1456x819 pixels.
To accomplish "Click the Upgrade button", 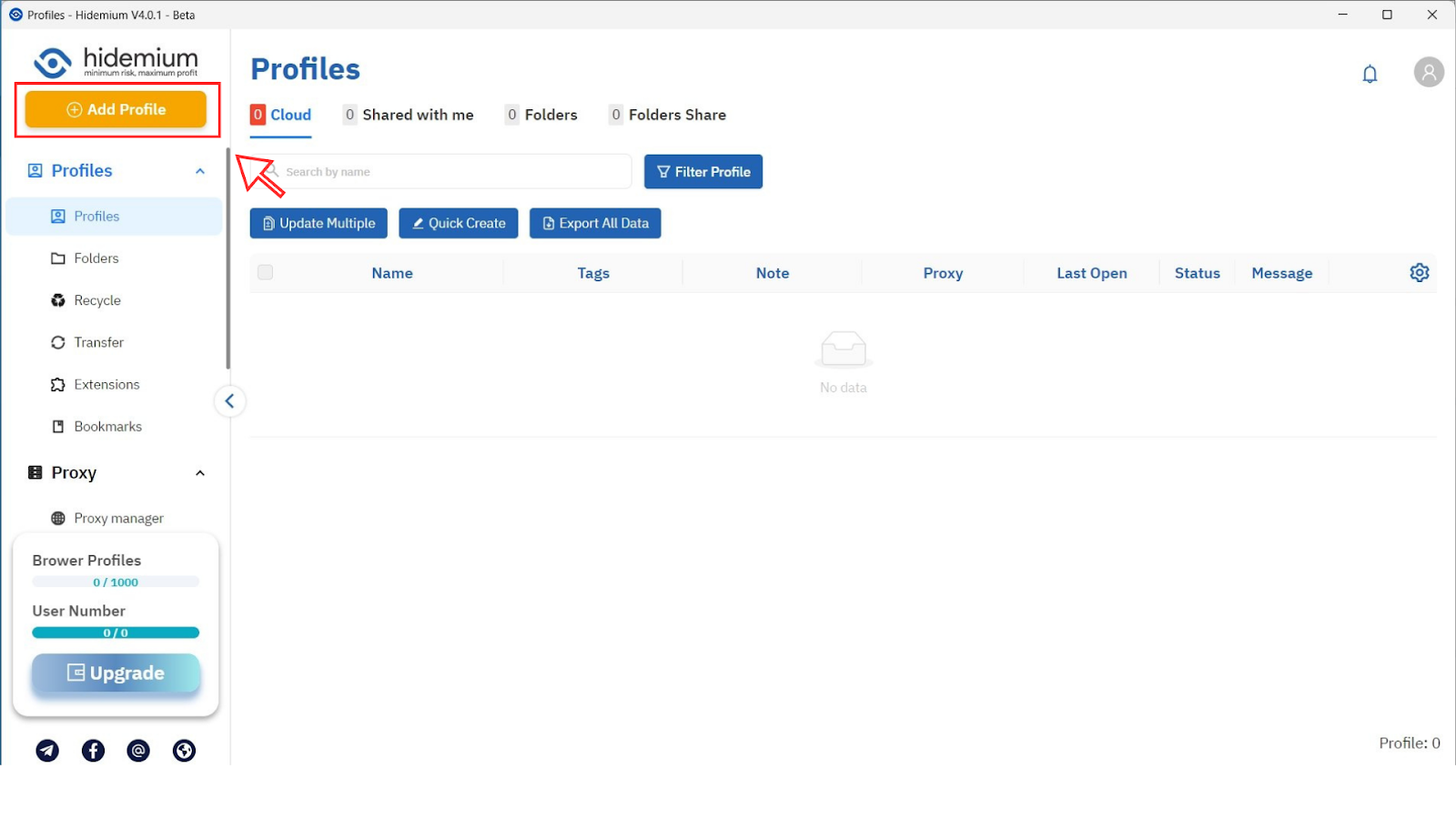I will pos(116,673).
